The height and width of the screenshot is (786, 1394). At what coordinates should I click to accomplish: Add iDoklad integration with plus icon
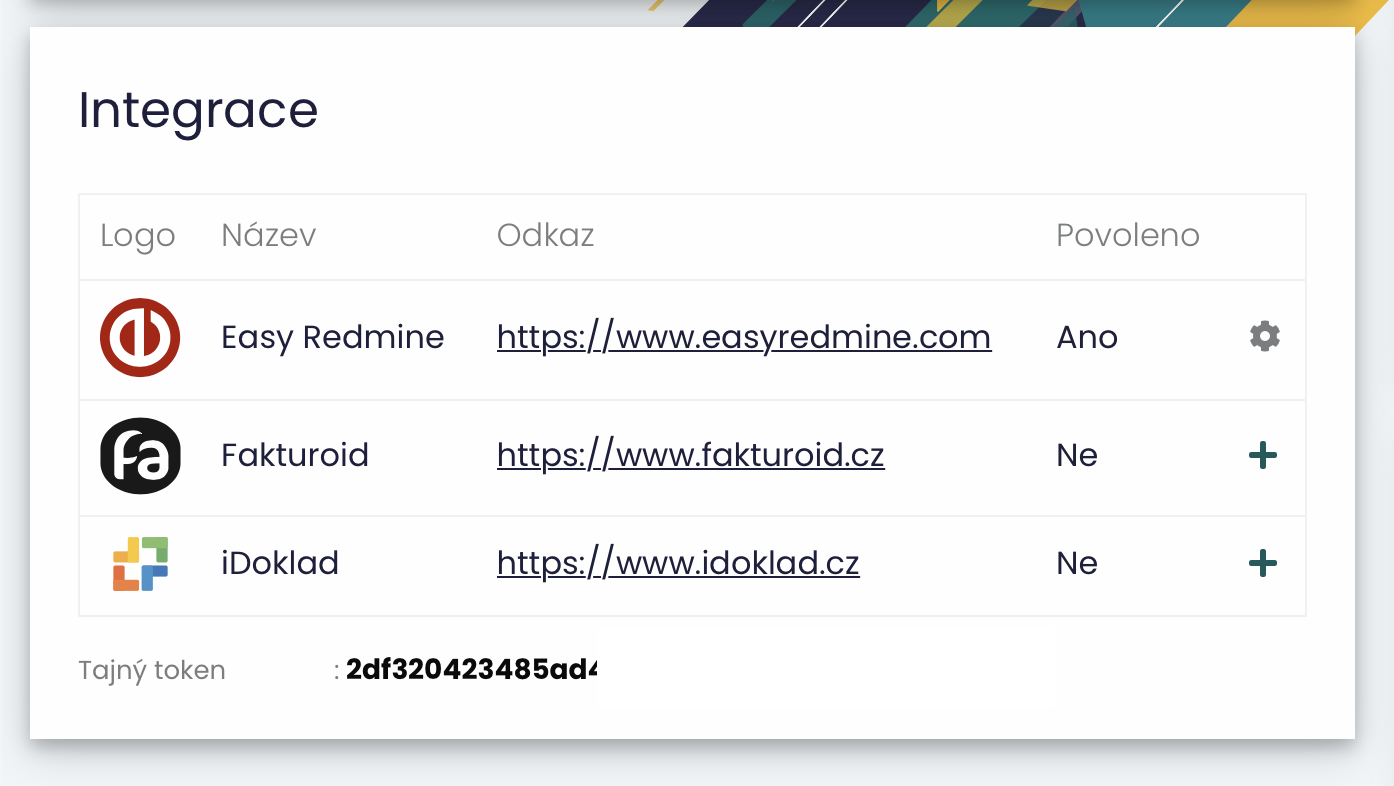[1264, 564]
